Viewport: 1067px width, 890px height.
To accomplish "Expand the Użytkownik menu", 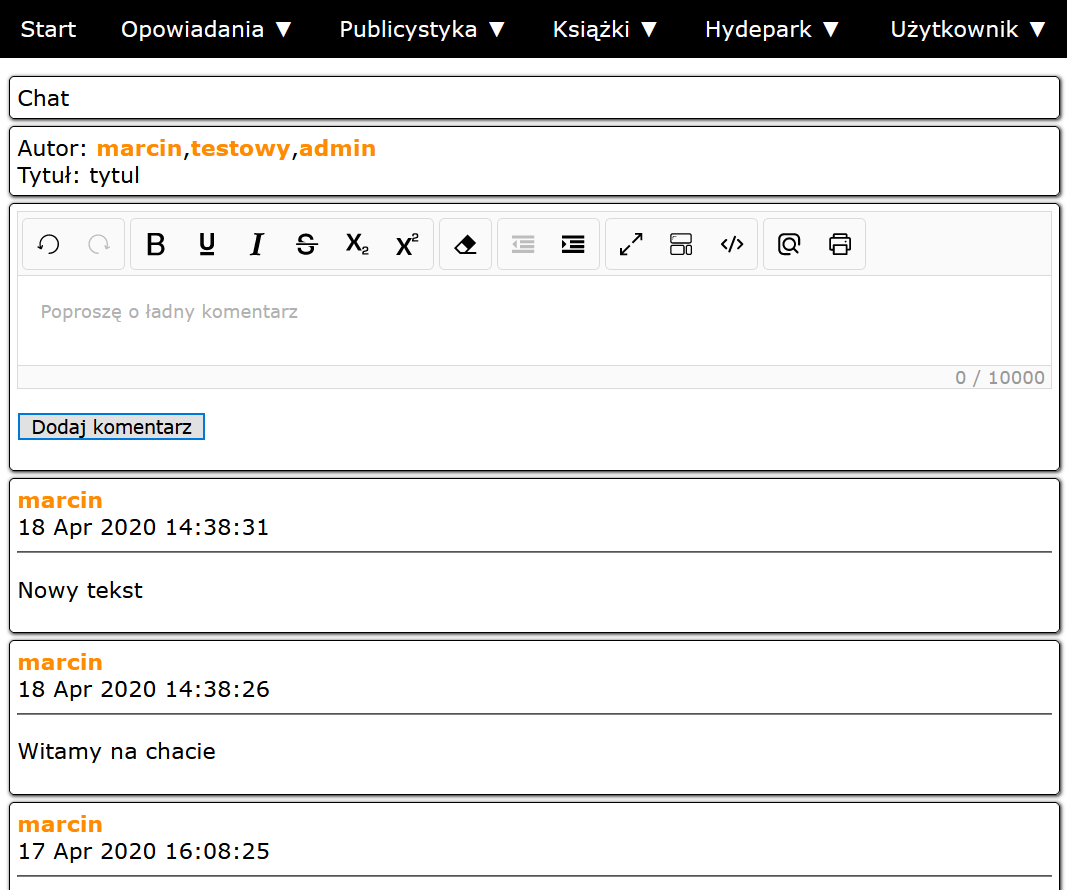I will (x=968, y=29).
